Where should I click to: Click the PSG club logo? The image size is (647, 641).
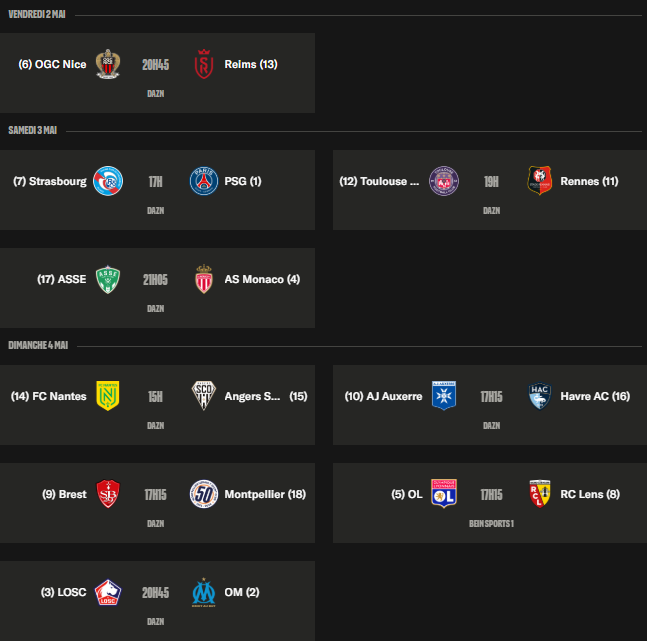pyautogui.click(x=204, y=181)
